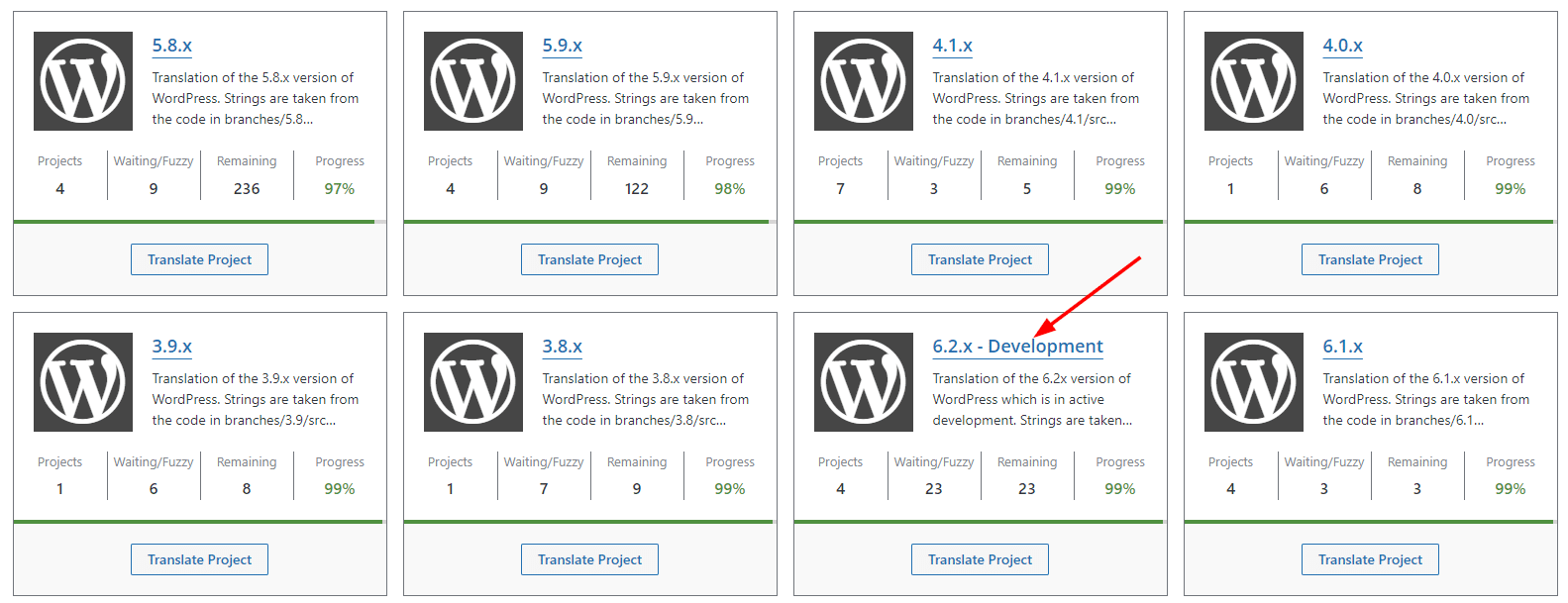This screenshot has width=1568, height=603.
Task: Click the WordPress logo on the 5.9.x card
Action: (473, 81)
